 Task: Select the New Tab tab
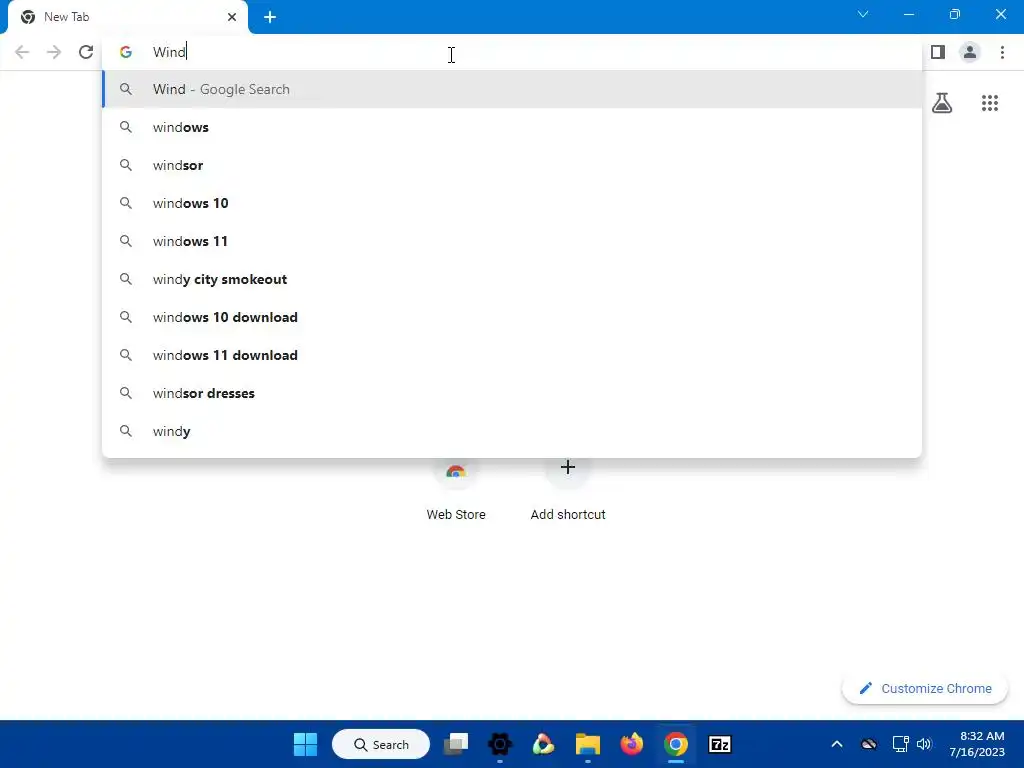128,17
